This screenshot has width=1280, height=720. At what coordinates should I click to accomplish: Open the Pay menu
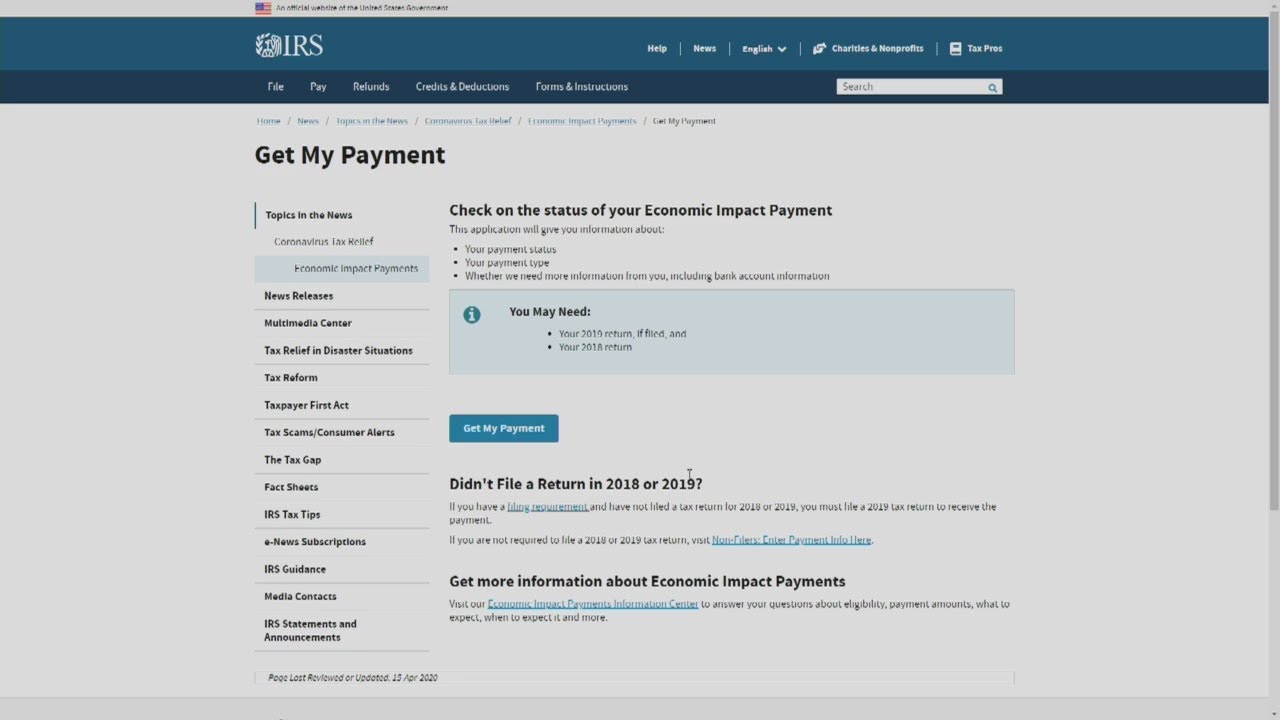(318, 87)
